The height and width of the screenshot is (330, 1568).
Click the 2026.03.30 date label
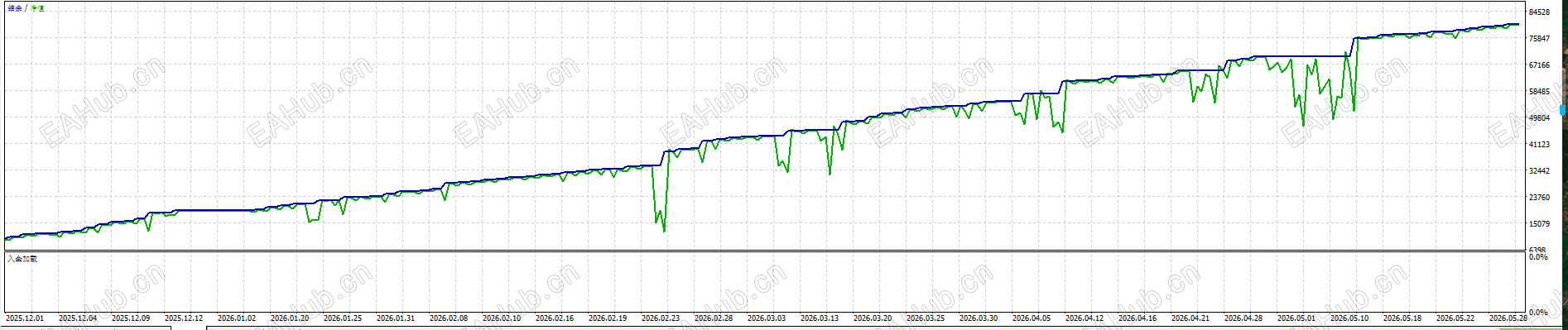coord(979,318)
